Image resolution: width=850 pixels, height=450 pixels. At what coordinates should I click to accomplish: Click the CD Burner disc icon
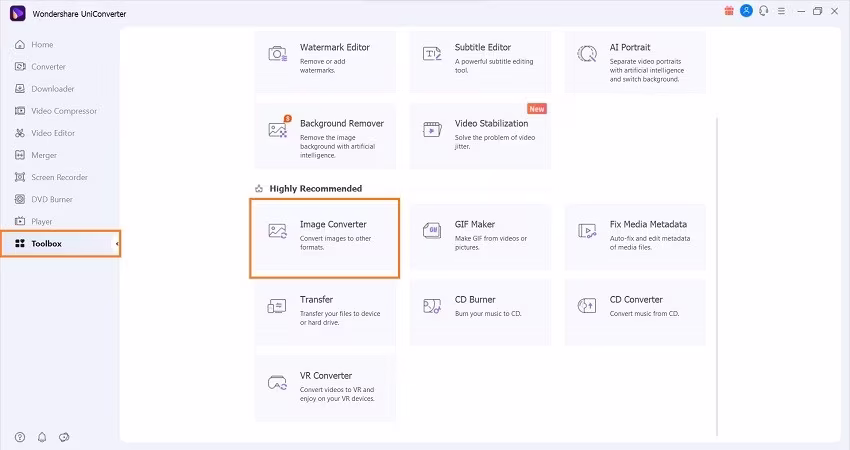pos(432,306)
